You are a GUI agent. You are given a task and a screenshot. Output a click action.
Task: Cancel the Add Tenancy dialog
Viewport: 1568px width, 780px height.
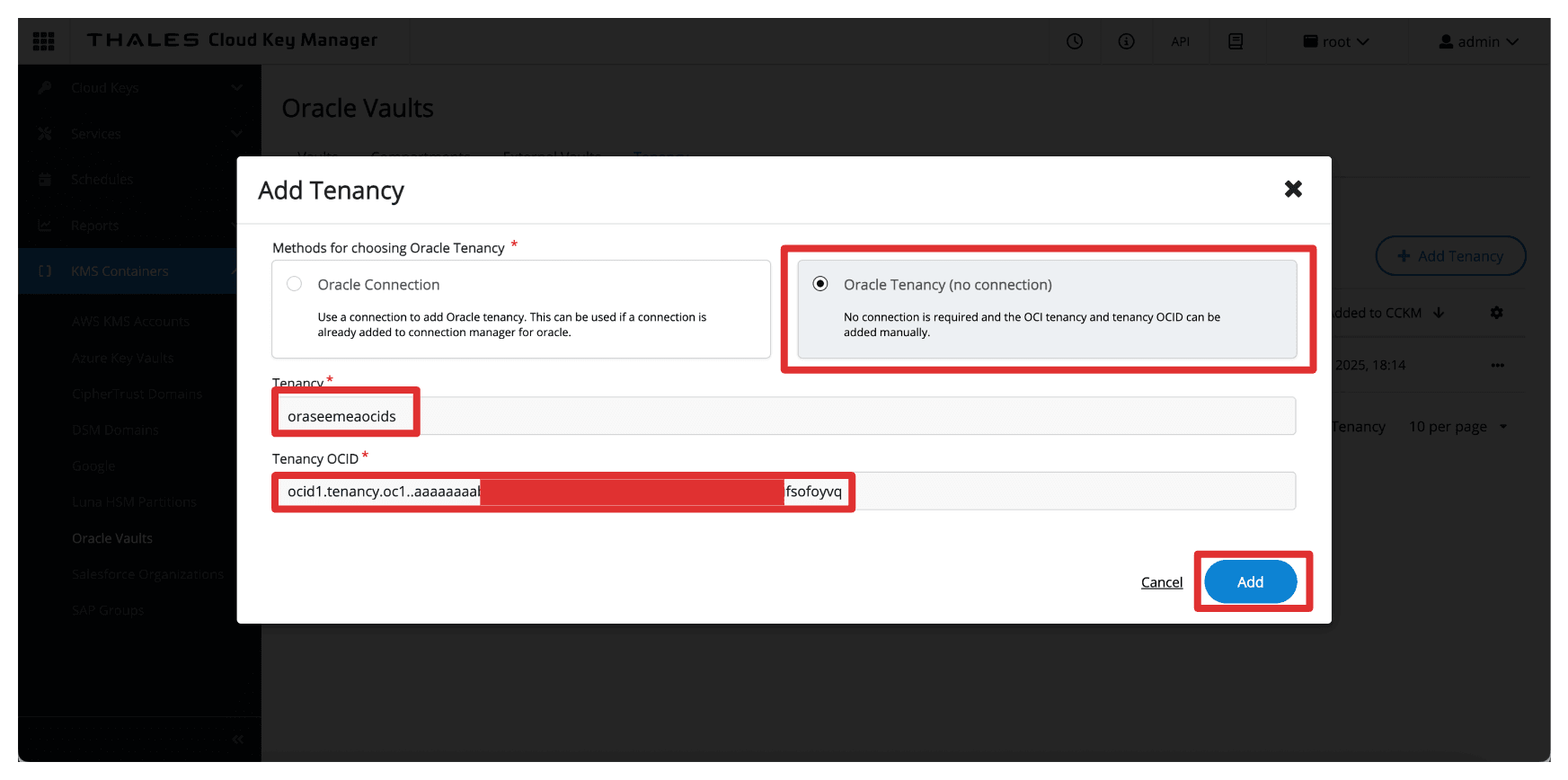[x=1162, y=582]
